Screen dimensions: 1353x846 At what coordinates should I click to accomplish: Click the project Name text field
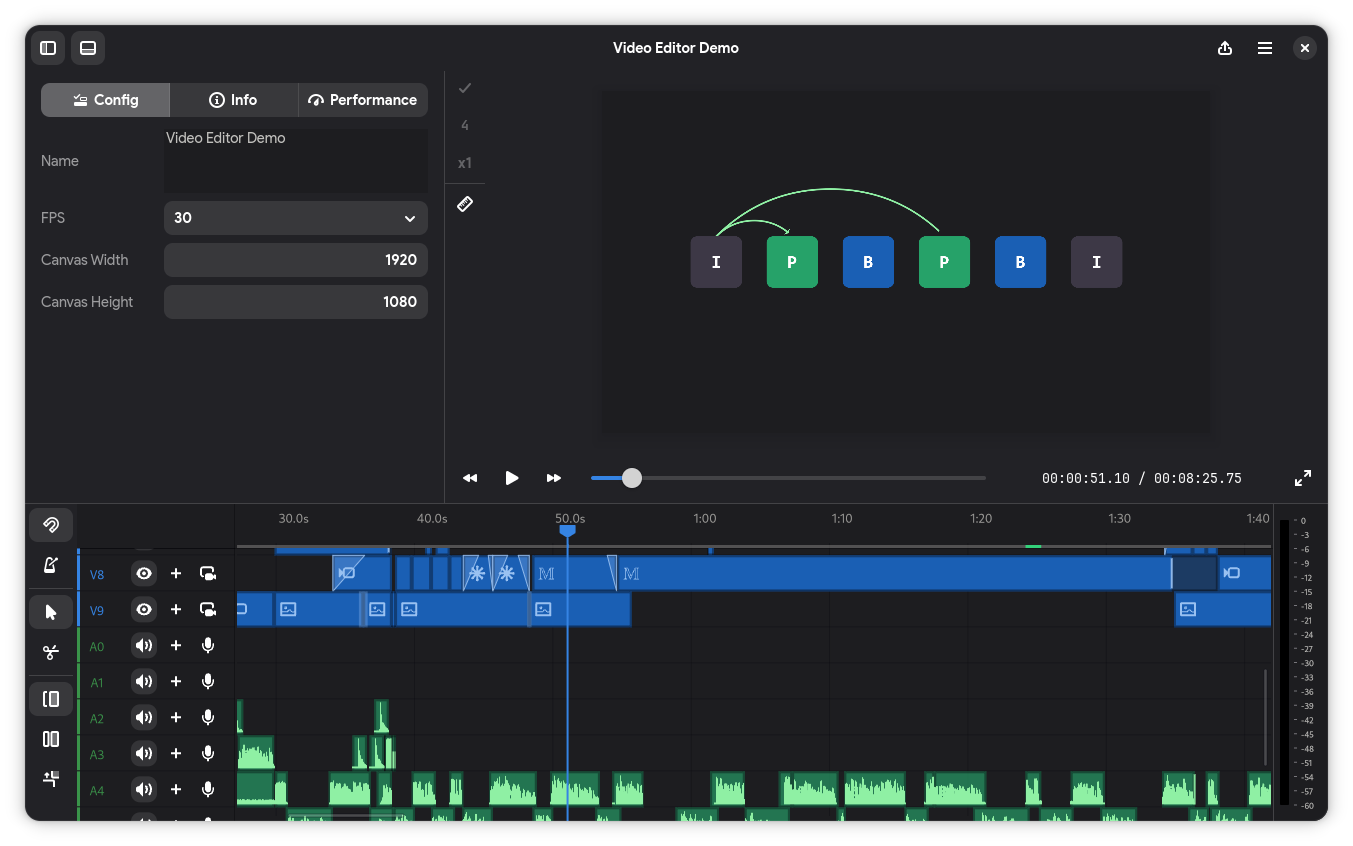tap(296, 160)
